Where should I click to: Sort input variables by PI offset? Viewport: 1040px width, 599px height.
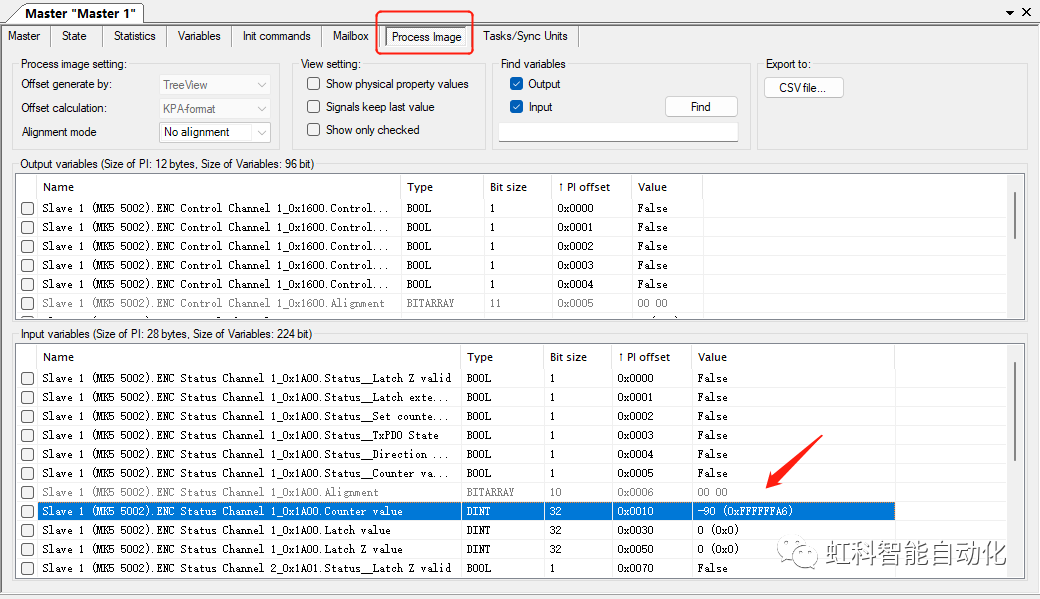651,357
